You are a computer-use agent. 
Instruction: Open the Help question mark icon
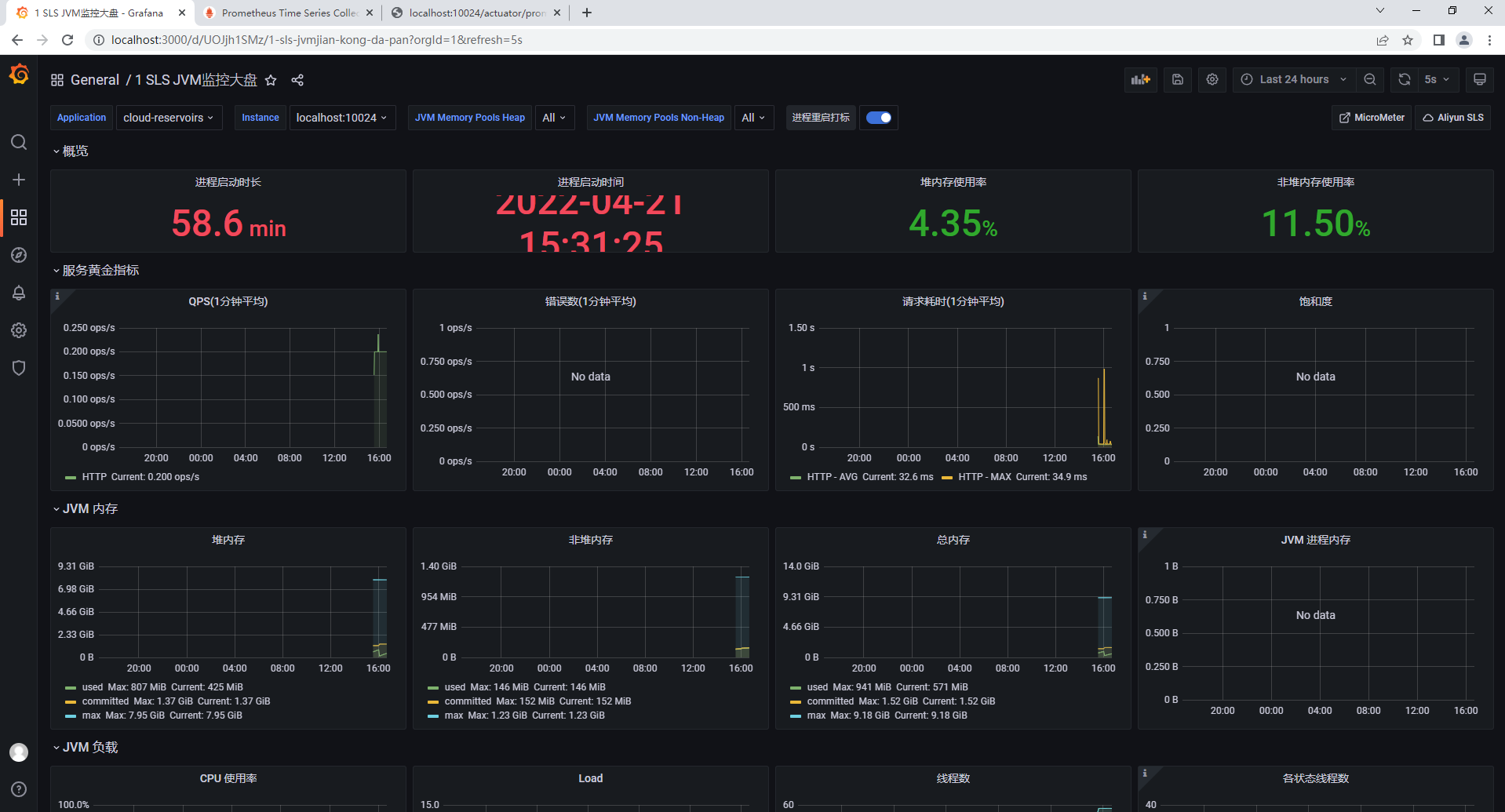click(x=19, y=789)
